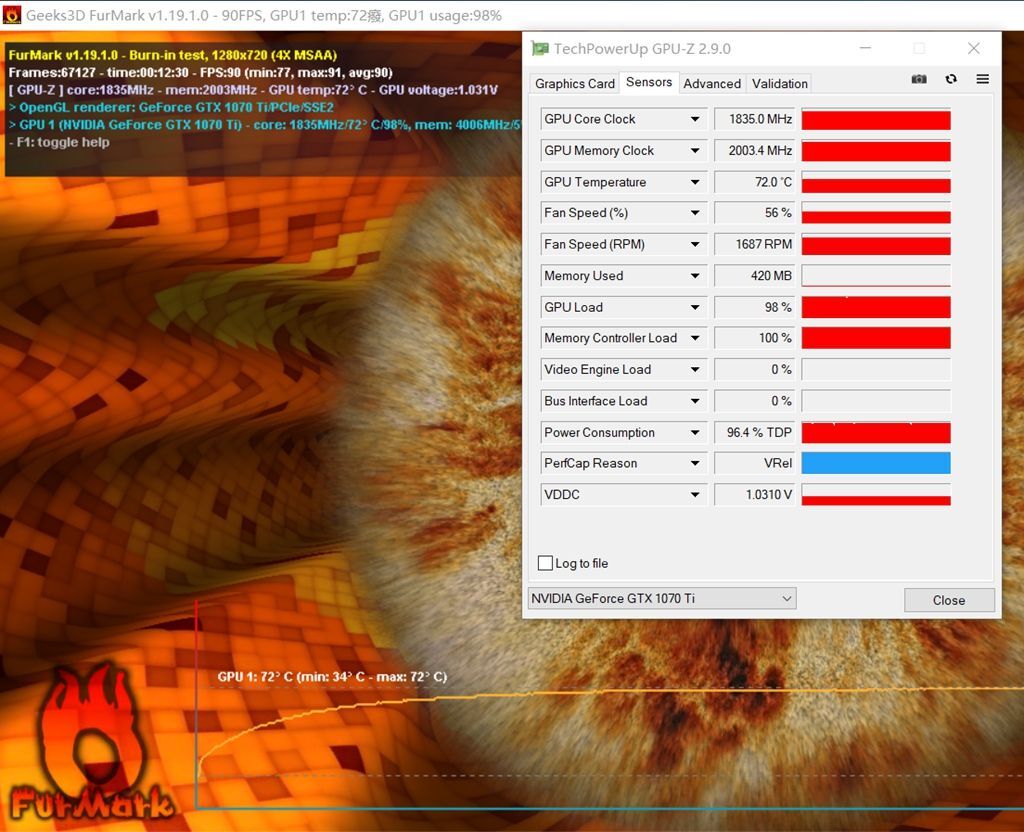Click the Power Consumption history graph
Image resolution: width=1024 pixels, height=832 pixels.
point(876,432)
